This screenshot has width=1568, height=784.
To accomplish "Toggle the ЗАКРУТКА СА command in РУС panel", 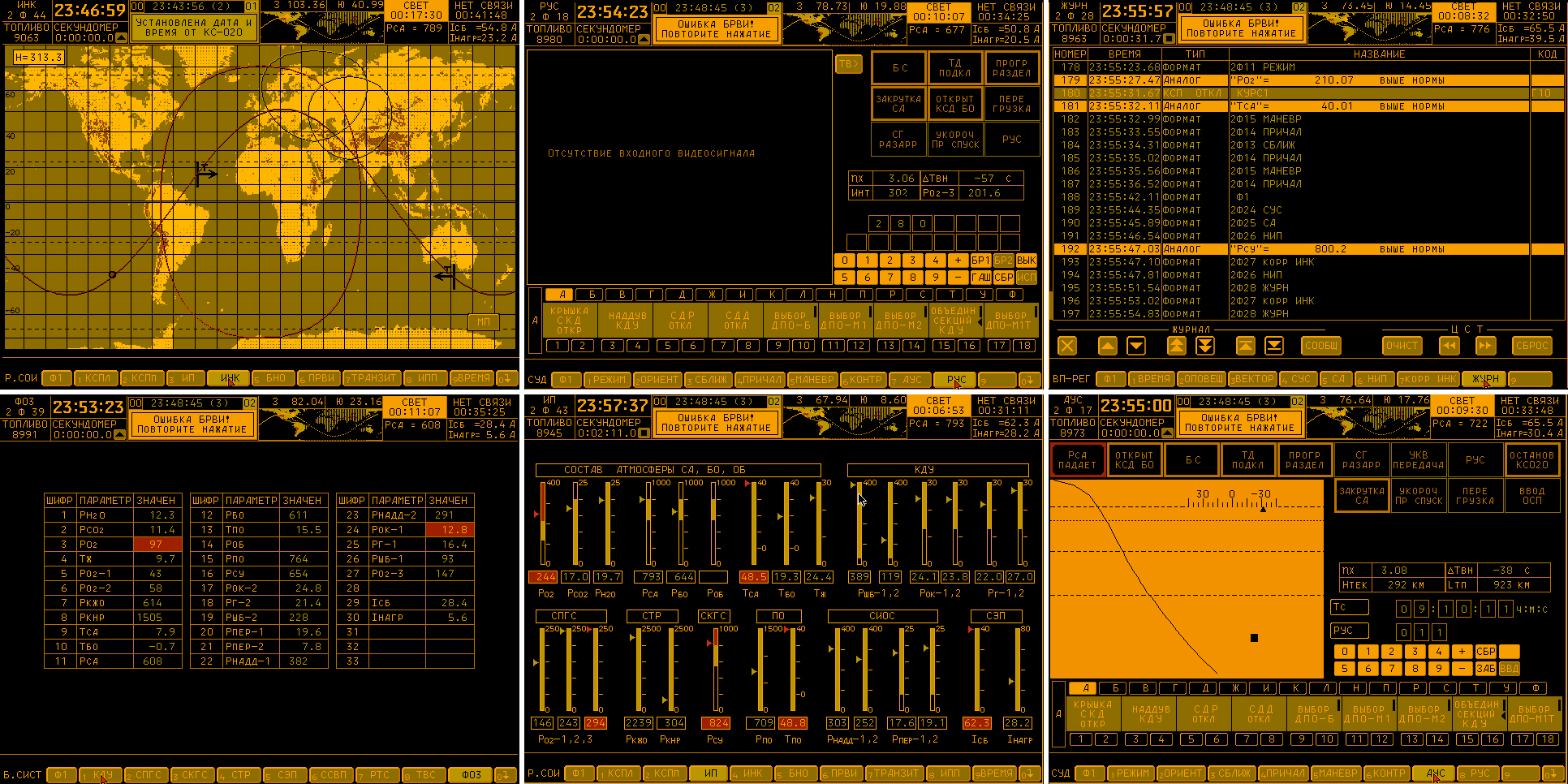I will tap(898, 104).
